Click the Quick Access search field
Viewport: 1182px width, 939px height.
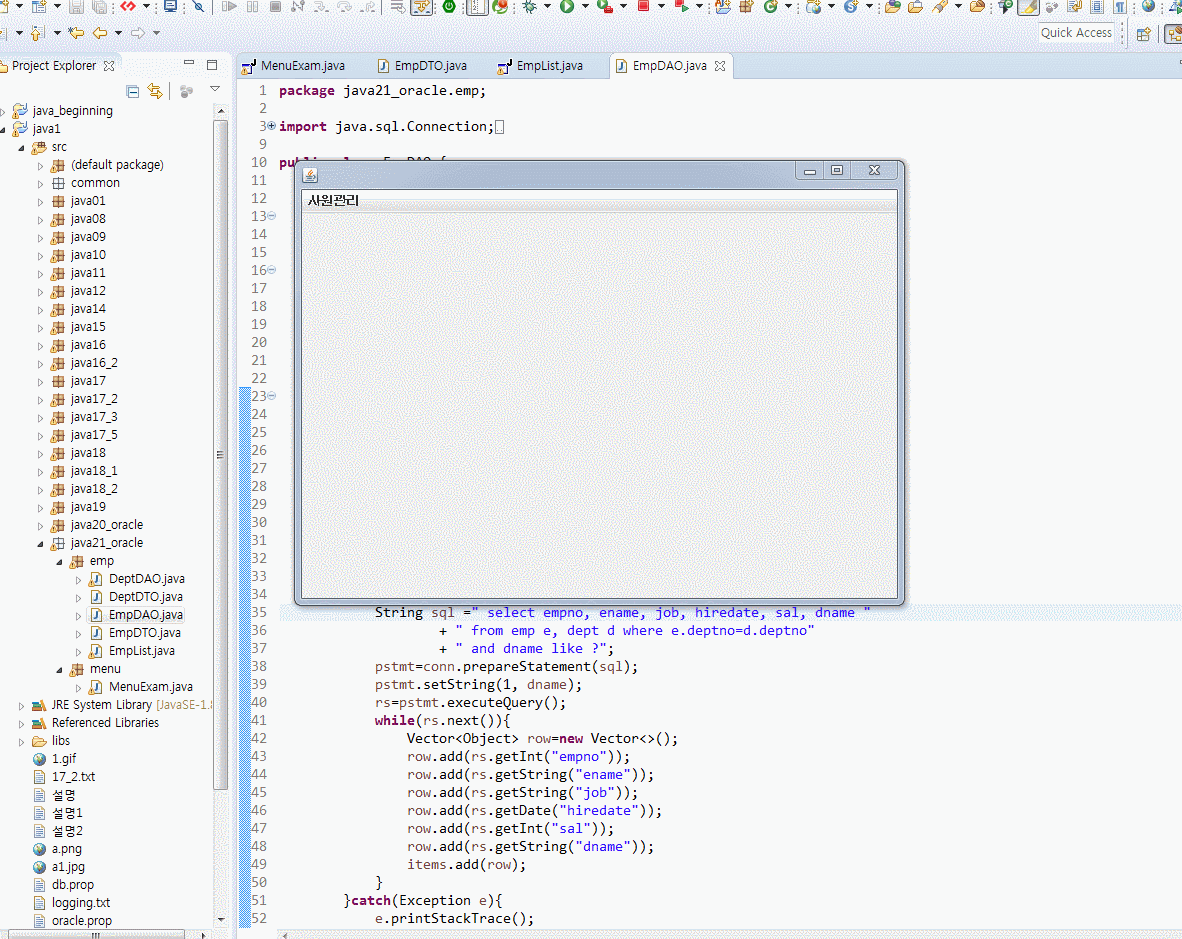tap(1076, 33)
